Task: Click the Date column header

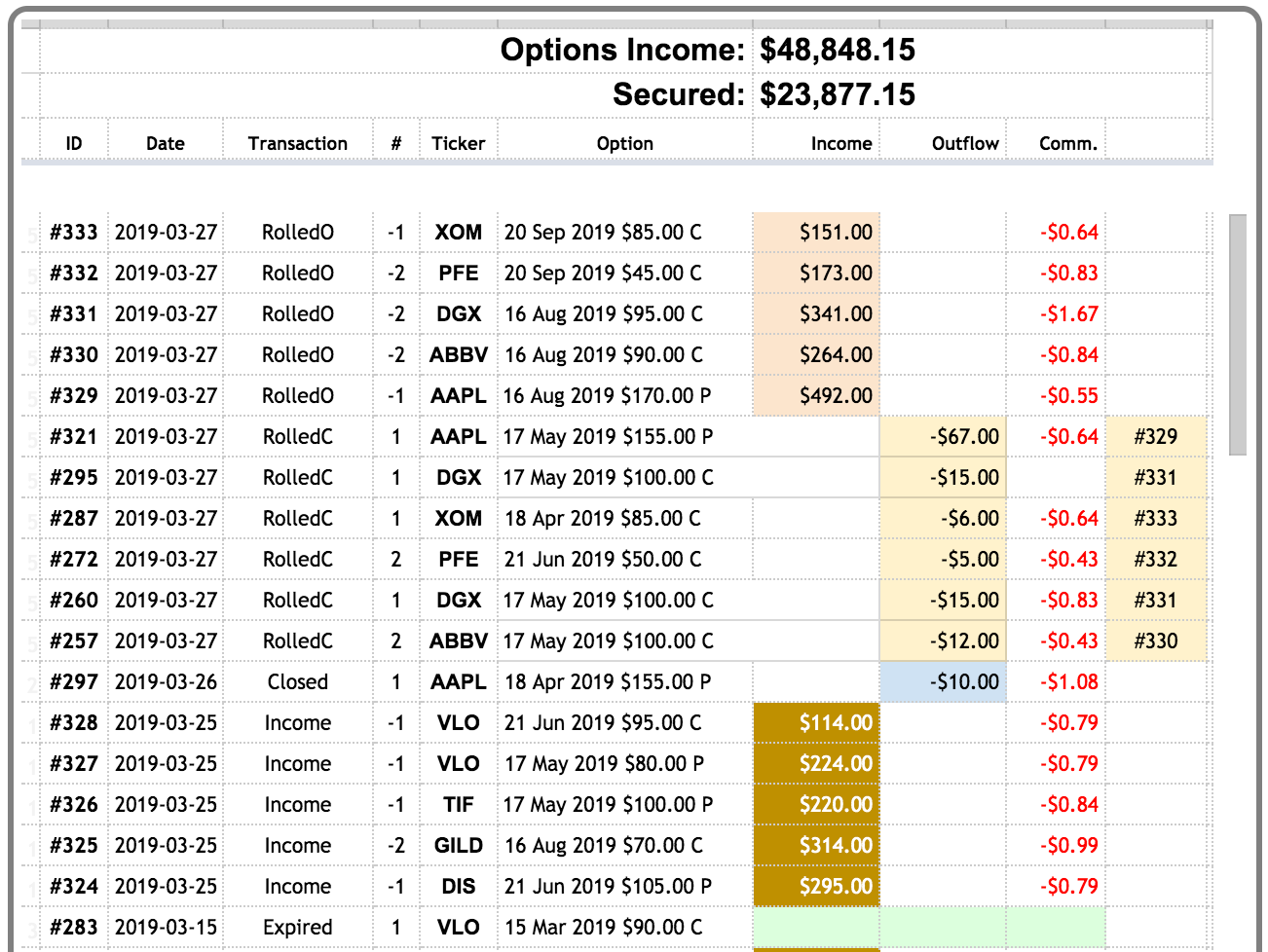Action: point(166,143)
